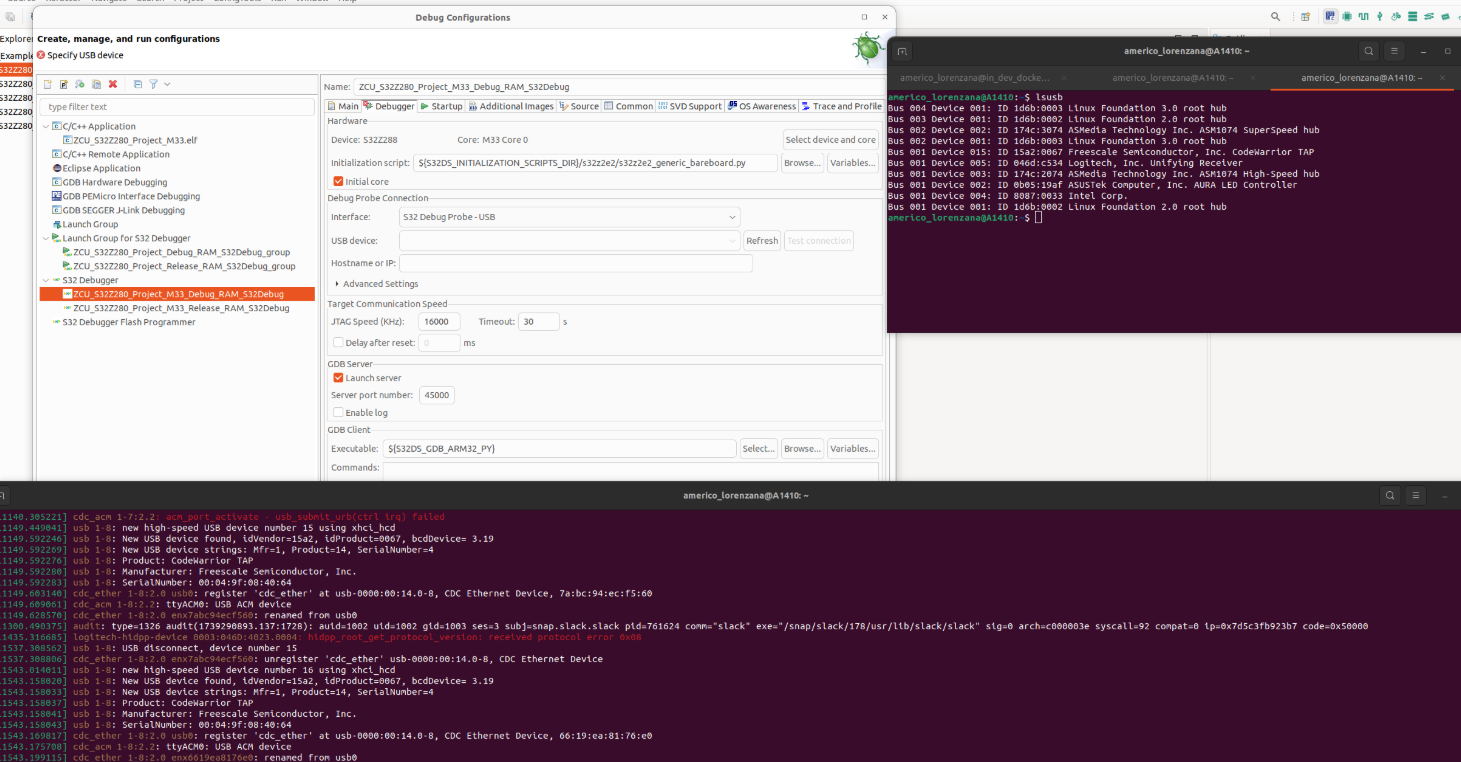Delete the selected launch configuration

click(112, 85)
